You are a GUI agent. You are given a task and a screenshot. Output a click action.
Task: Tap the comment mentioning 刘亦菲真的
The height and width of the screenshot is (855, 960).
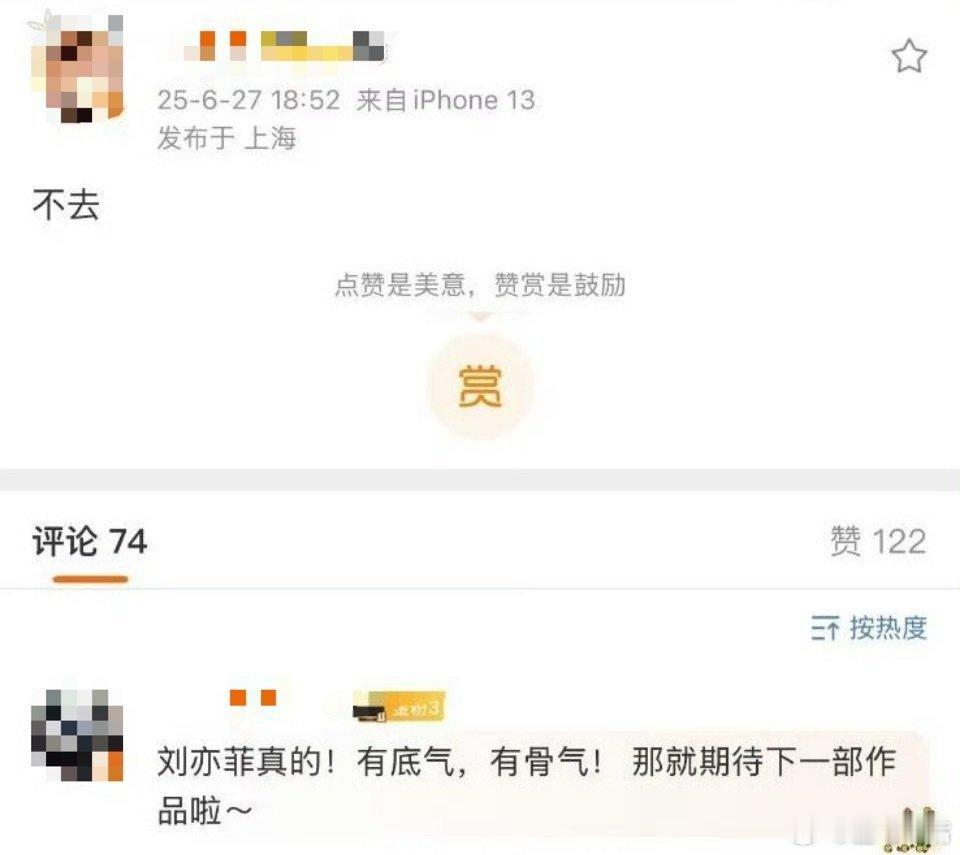click(527, 786)
